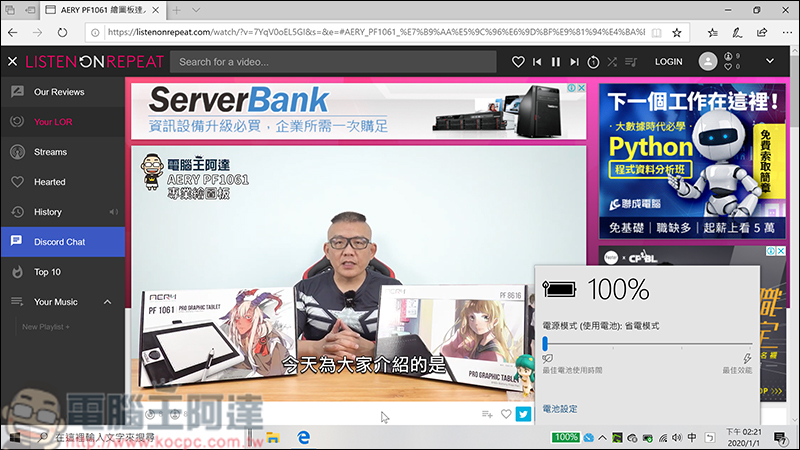Open Top 10 in the sidebar
This screenshot has width=800, height=450.
63,272
